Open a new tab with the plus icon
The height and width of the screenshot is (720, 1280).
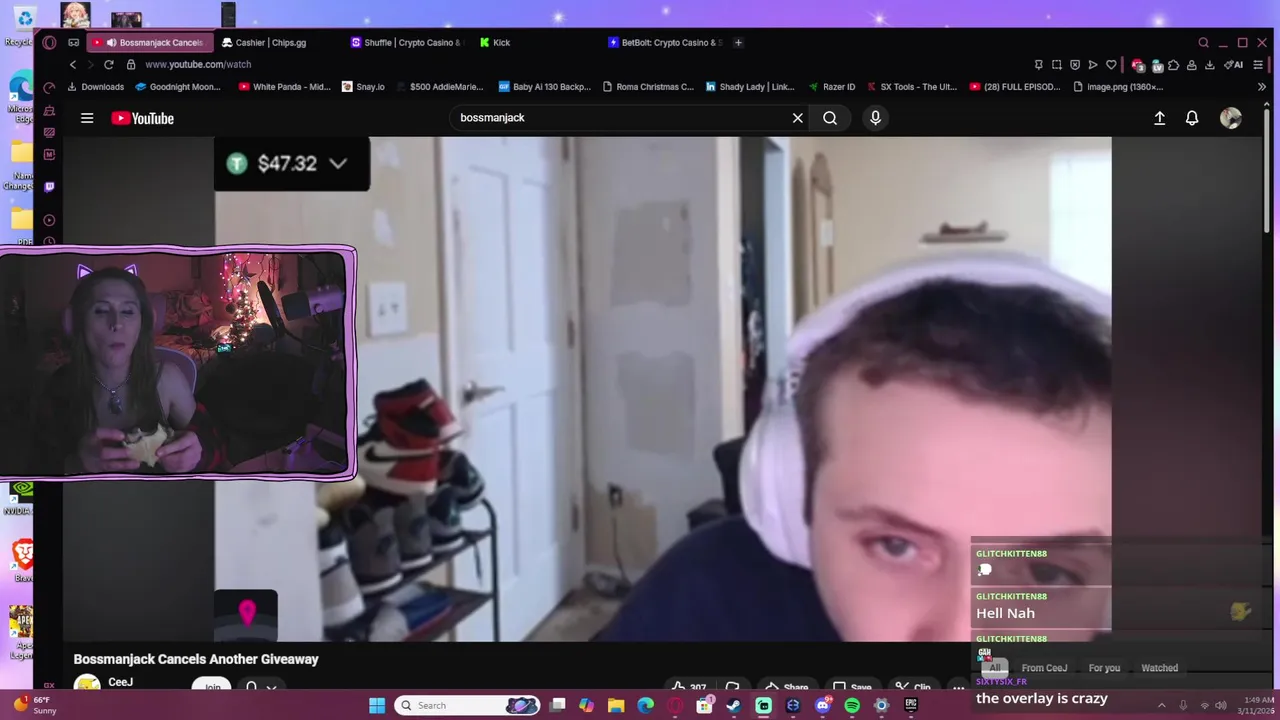[x=738, y=43]
